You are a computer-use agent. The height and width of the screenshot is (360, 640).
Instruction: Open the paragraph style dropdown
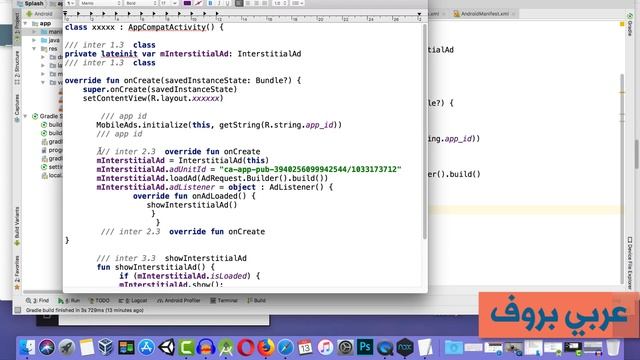click(x=71, y=3)
